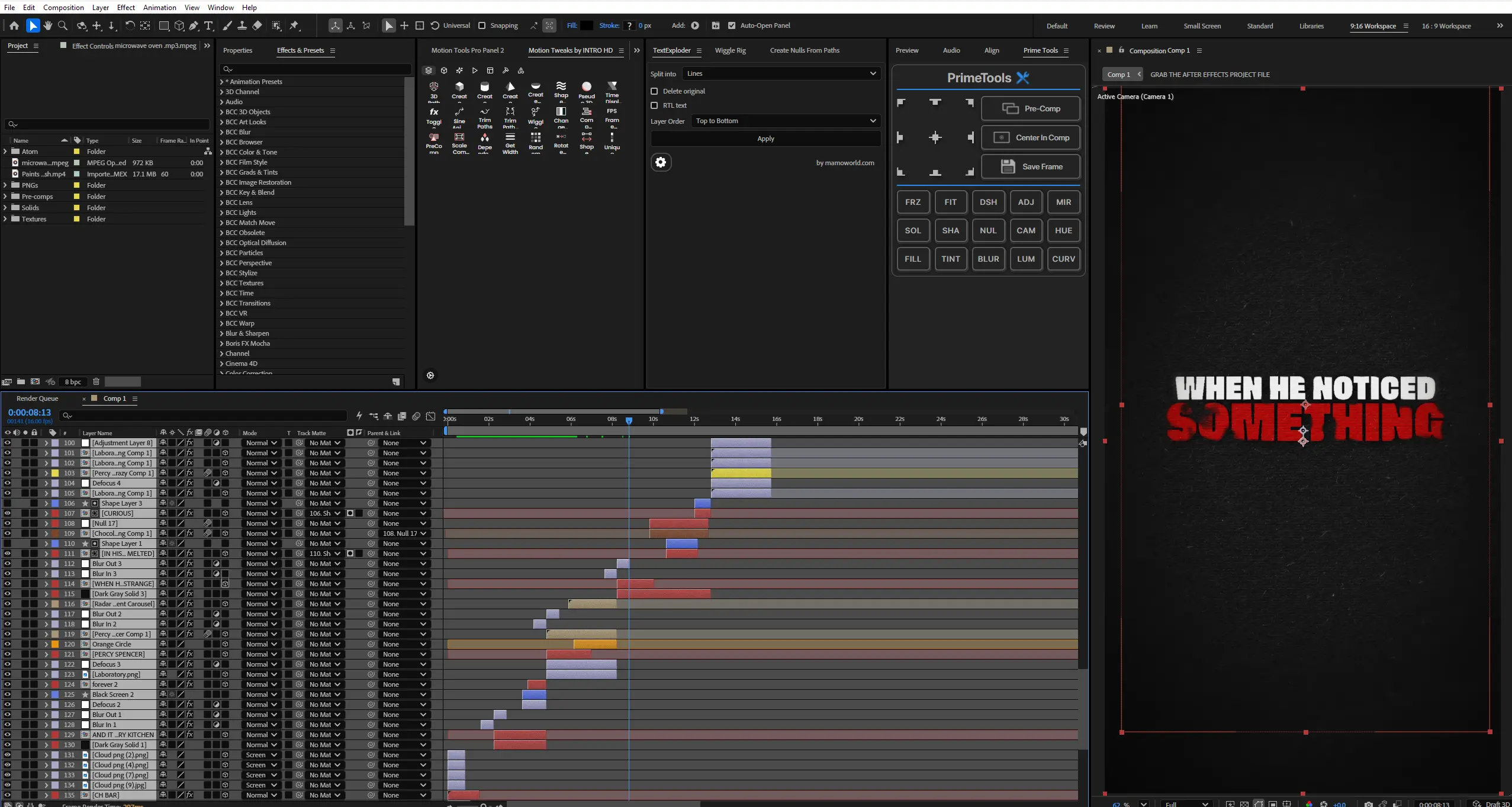Open TextExploder settings gear

tap(661, 162)
